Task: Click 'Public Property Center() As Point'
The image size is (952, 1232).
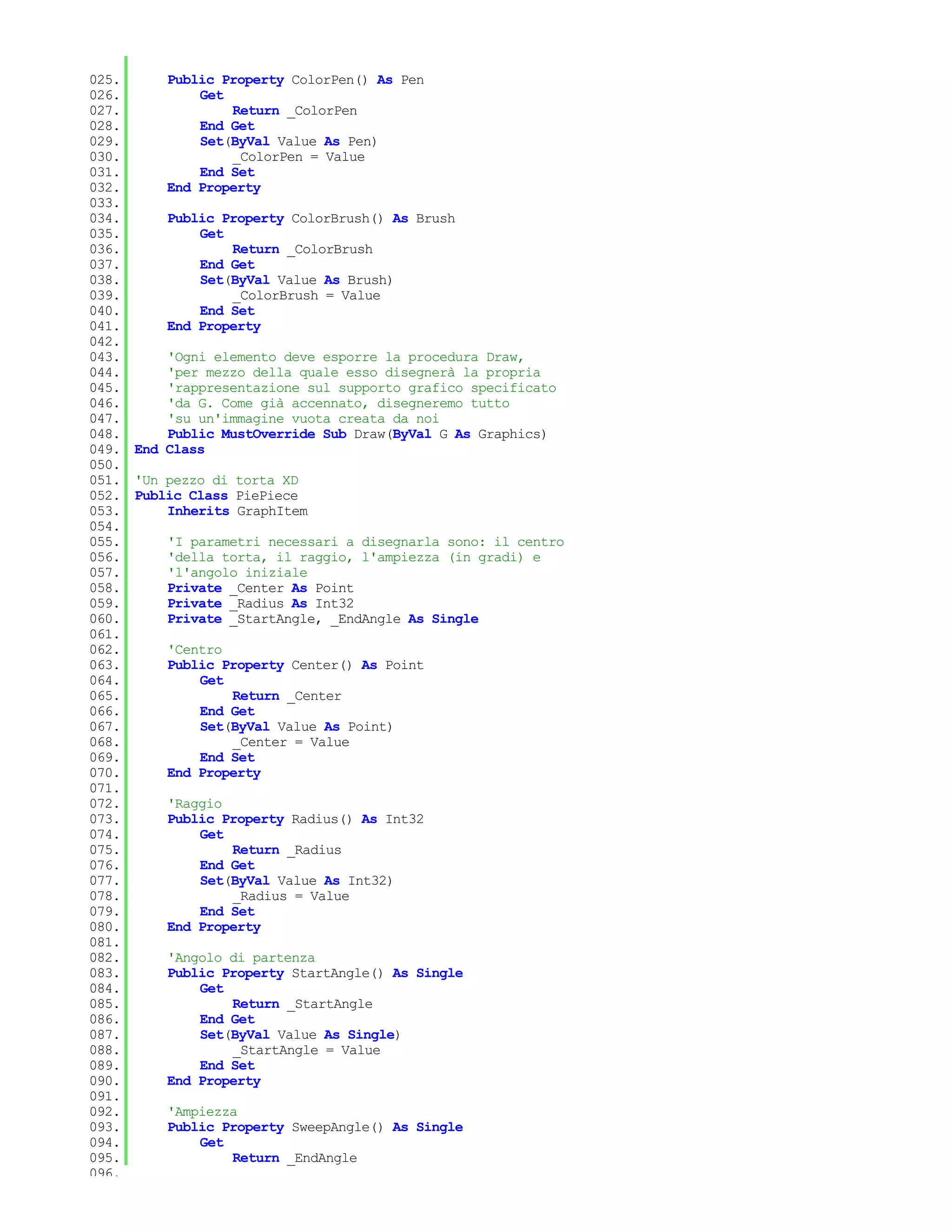Action: pyautogui.click(x=296, y=665)
